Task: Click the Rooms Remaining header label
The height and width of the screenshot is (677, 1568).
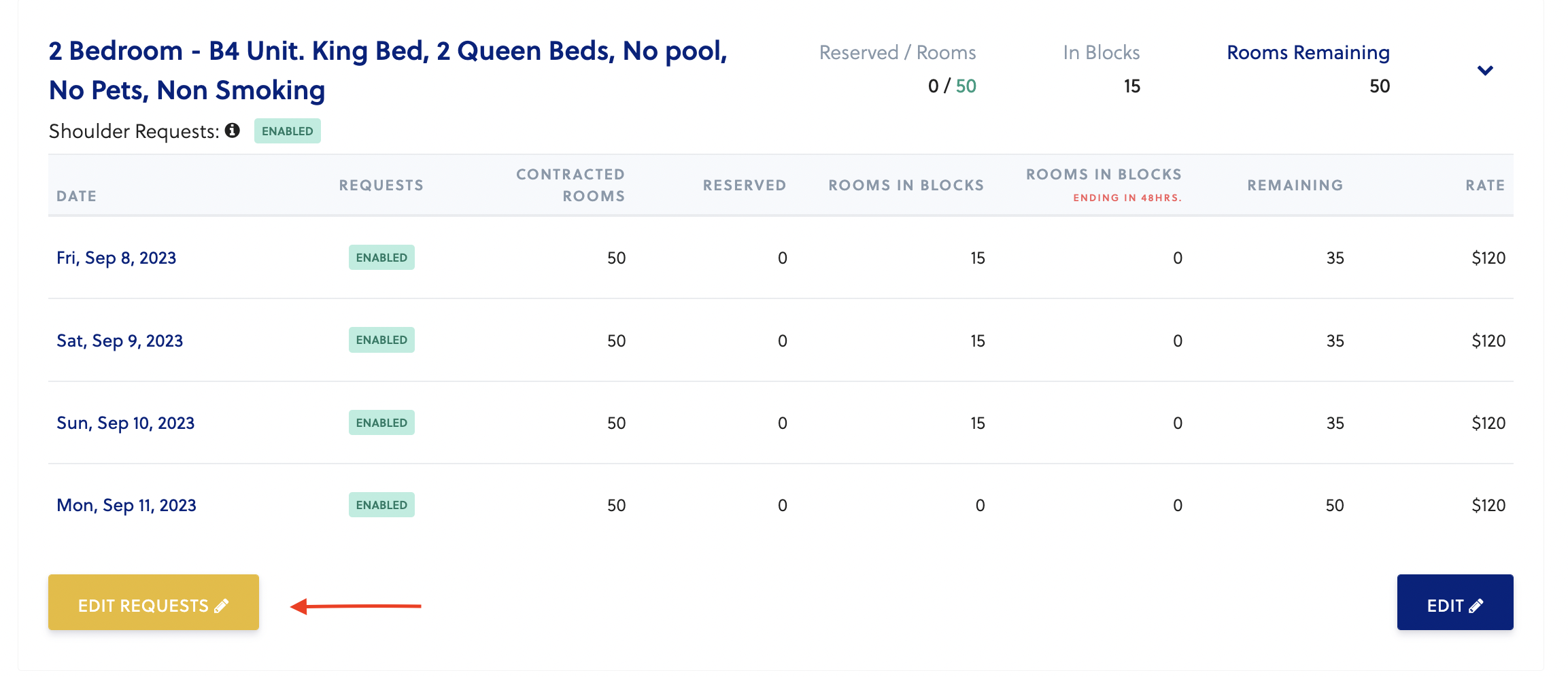Action: (1308, 52)
